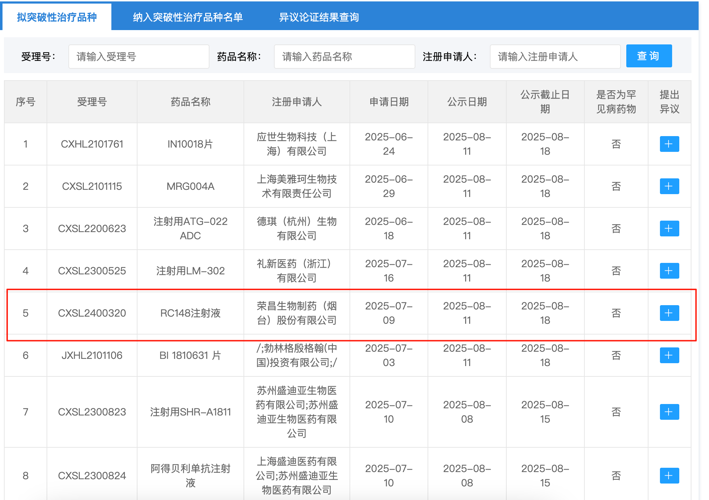
Task: Select the CXHL2101761 cell
Action: [92, 144]
